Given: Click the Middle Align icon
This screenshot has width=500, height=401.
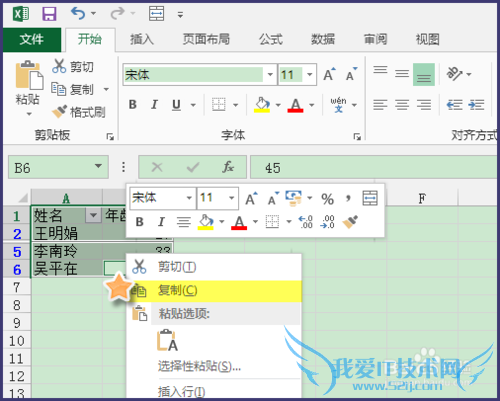Looking at the screenshot, I should [x=402, y=74].
